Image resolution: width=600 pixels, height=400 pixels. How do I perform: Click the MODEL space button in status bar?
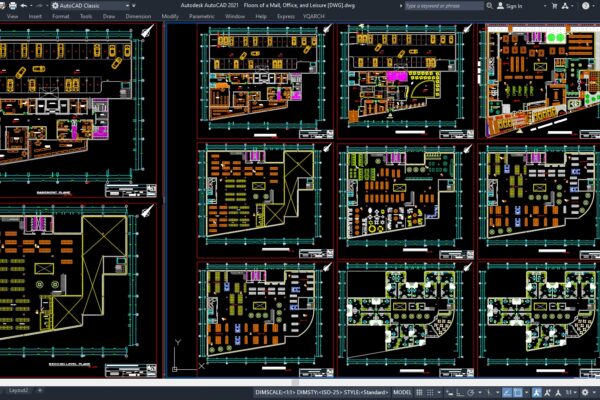(402, 392)
